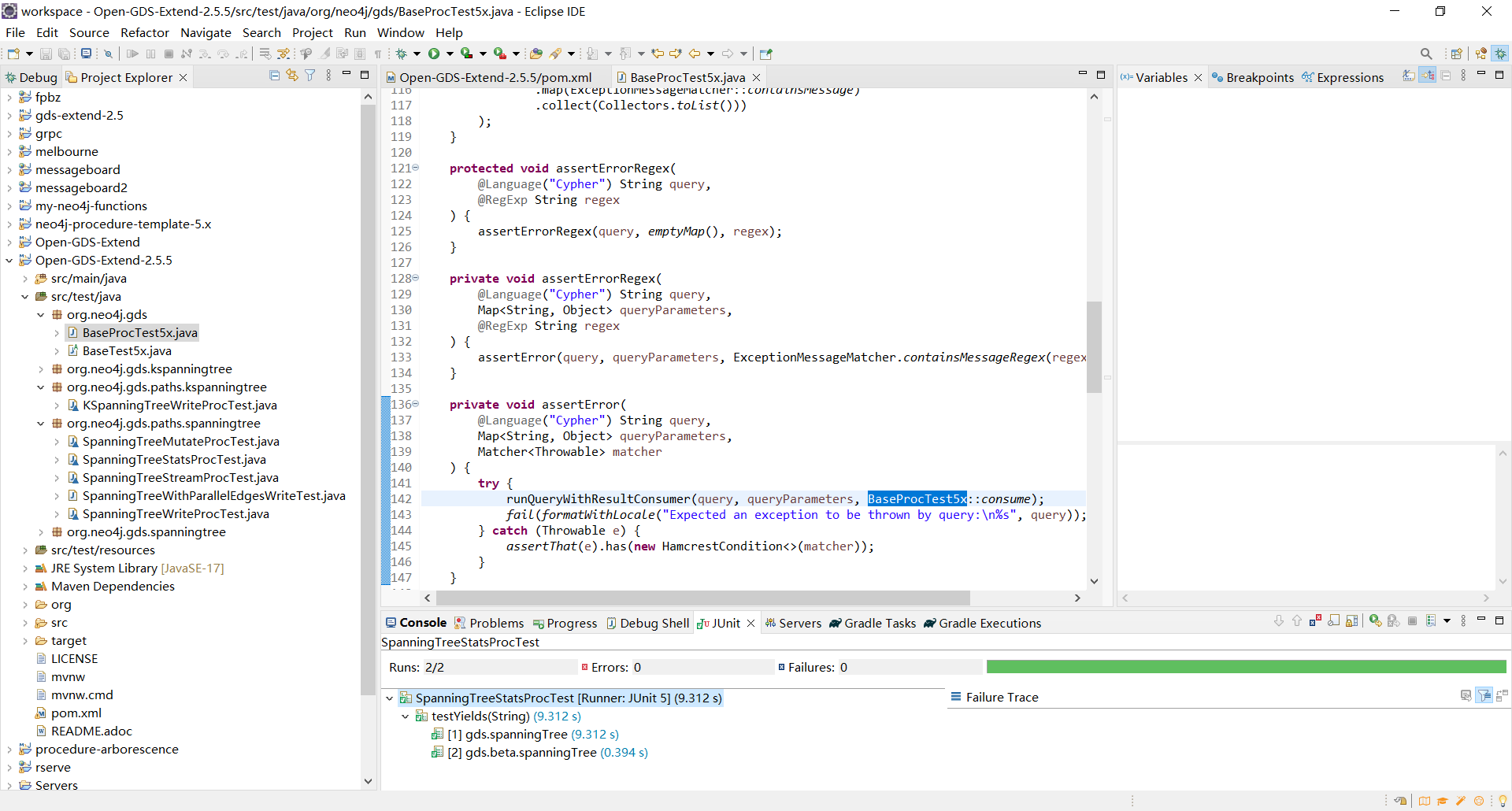Image resolution: width=1512 pixels, height=811 pixels.
Task: Switch to the Java EE perspective icon
Action: (1481, 54)
